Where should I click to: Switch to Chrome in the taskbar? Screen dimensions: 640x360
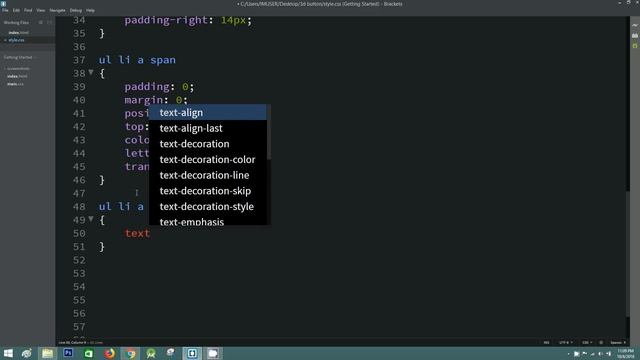130,353
